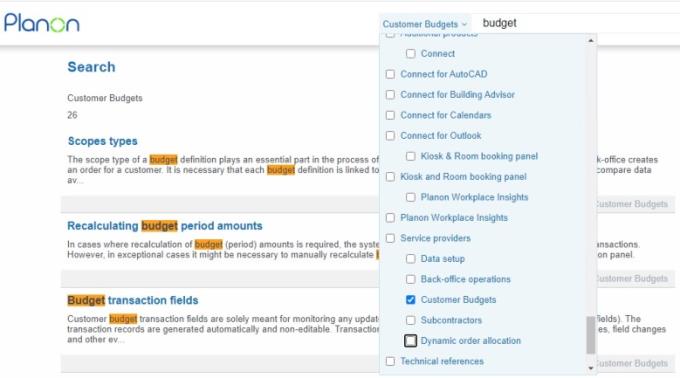Tick the Service providers checkbox
This screenshot has width=680, height=378.
(x=390, y=238)
